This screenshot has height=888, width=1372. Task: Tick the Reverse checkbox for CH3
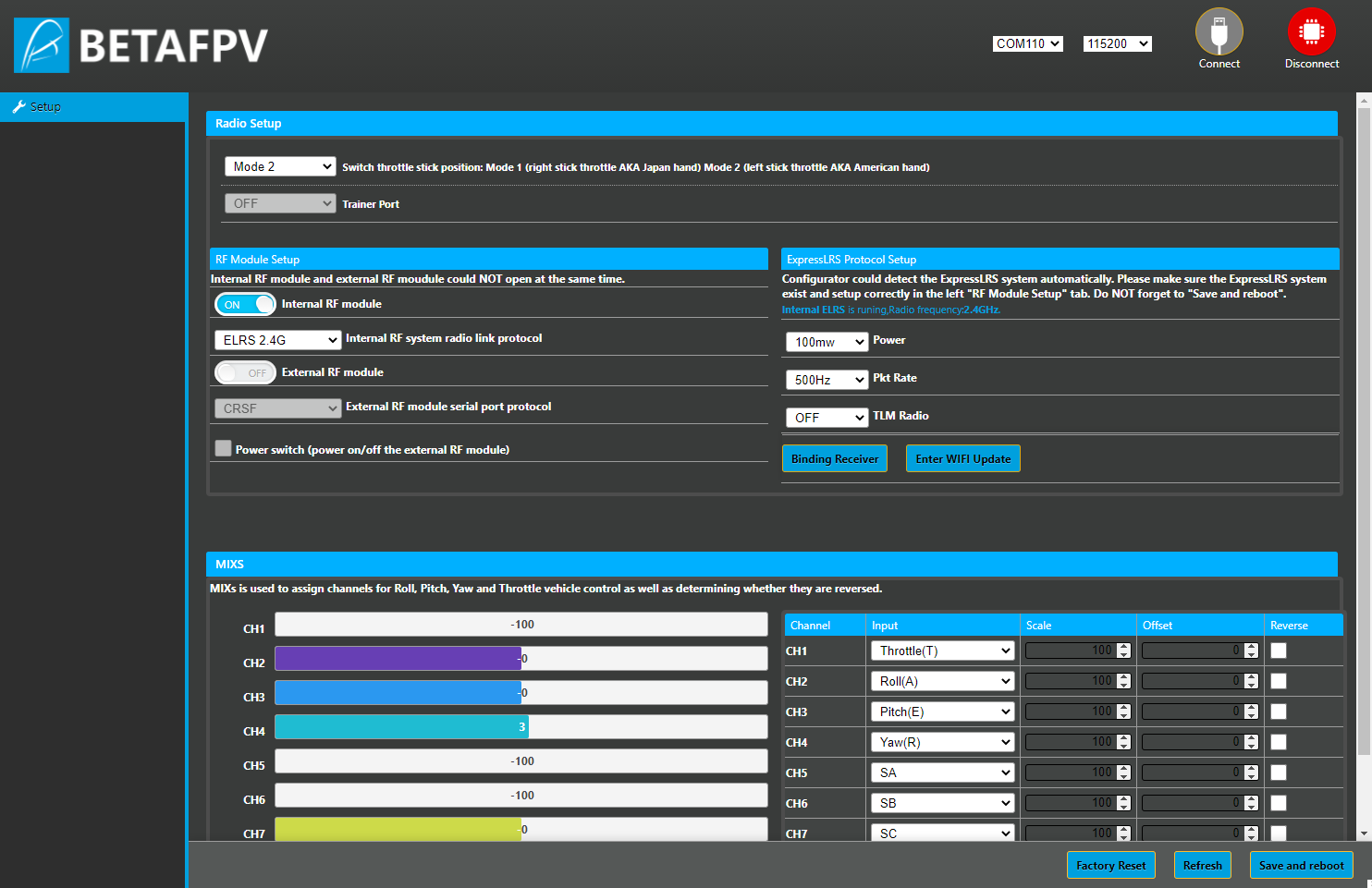1278,712
